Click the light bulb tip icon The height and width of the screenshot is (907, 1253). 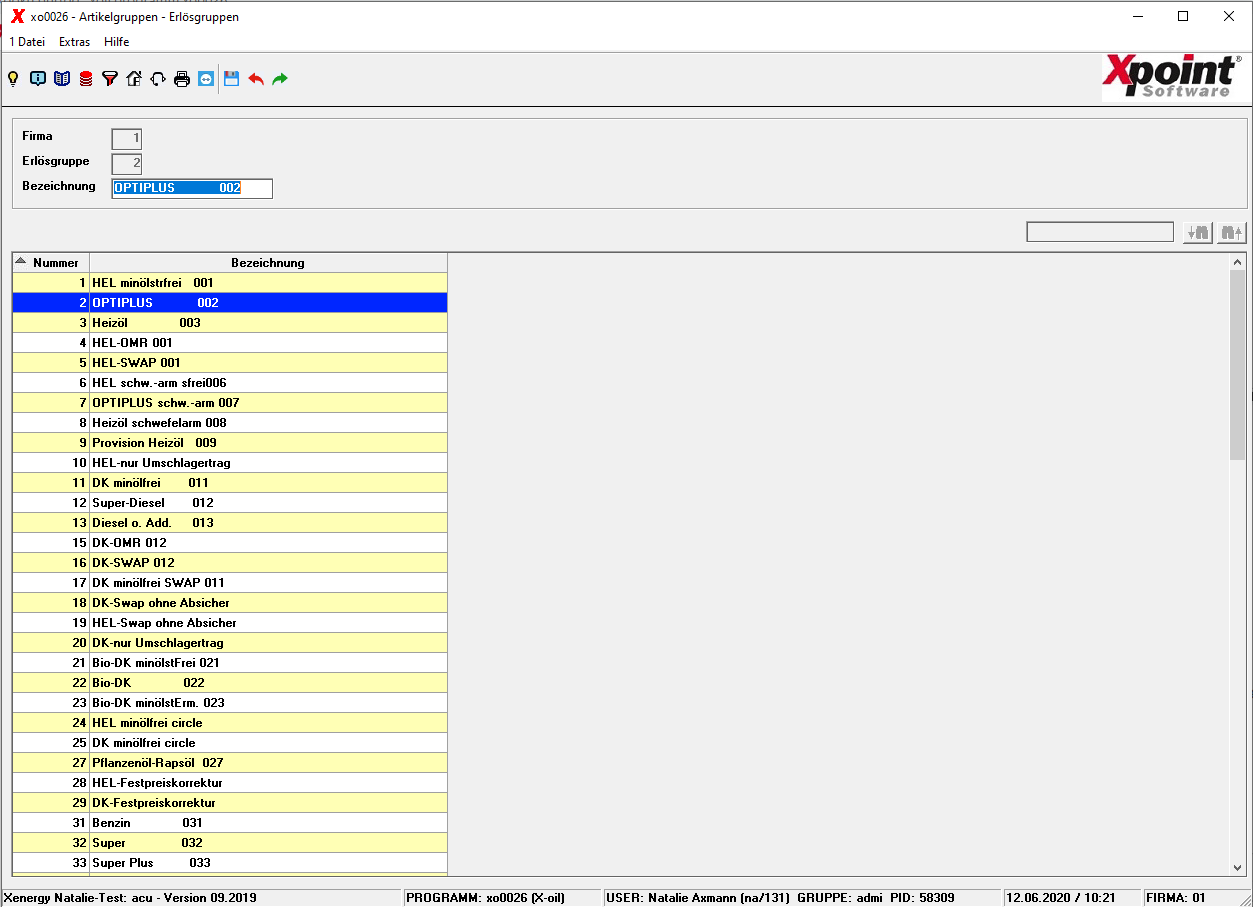[13, 79]
